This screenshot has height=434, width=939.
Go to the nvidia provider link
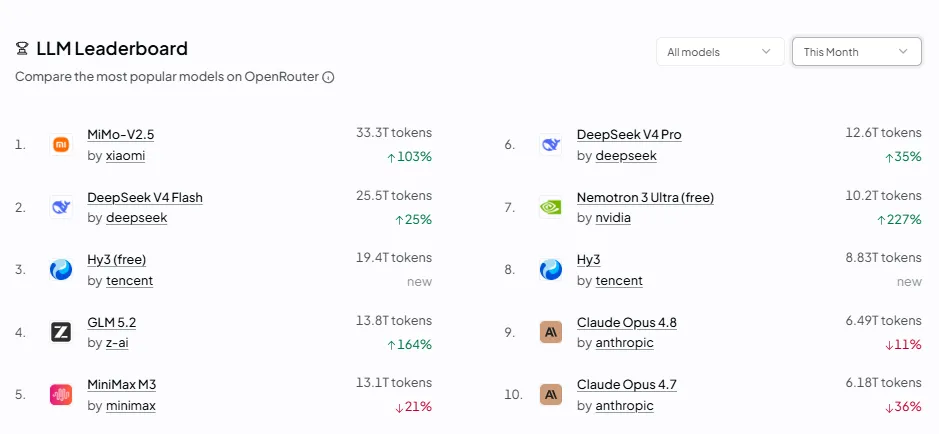point(613,218)
